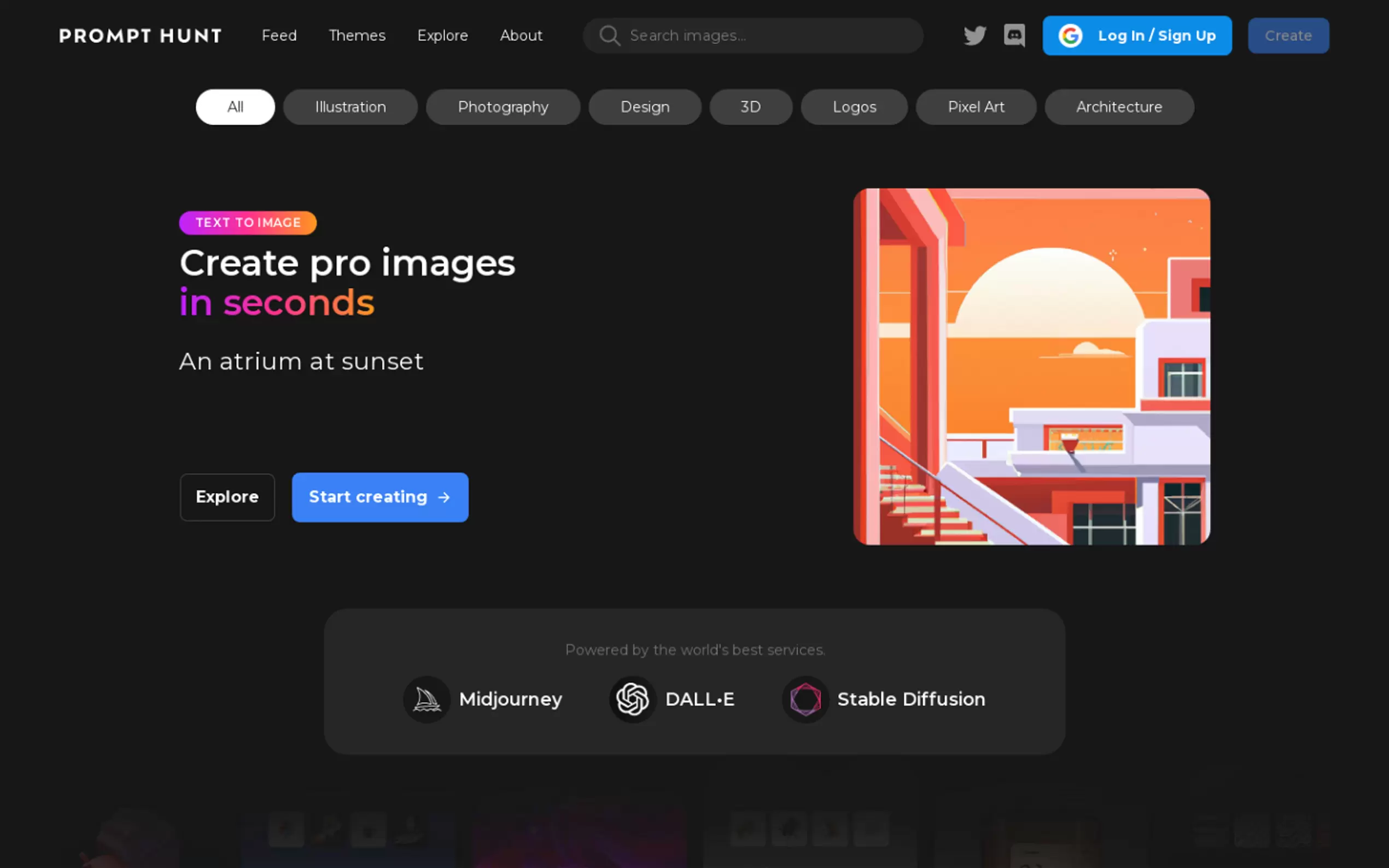1389x868 pixels.
Task: Switch to Photography filter
Action: (503, 107)
